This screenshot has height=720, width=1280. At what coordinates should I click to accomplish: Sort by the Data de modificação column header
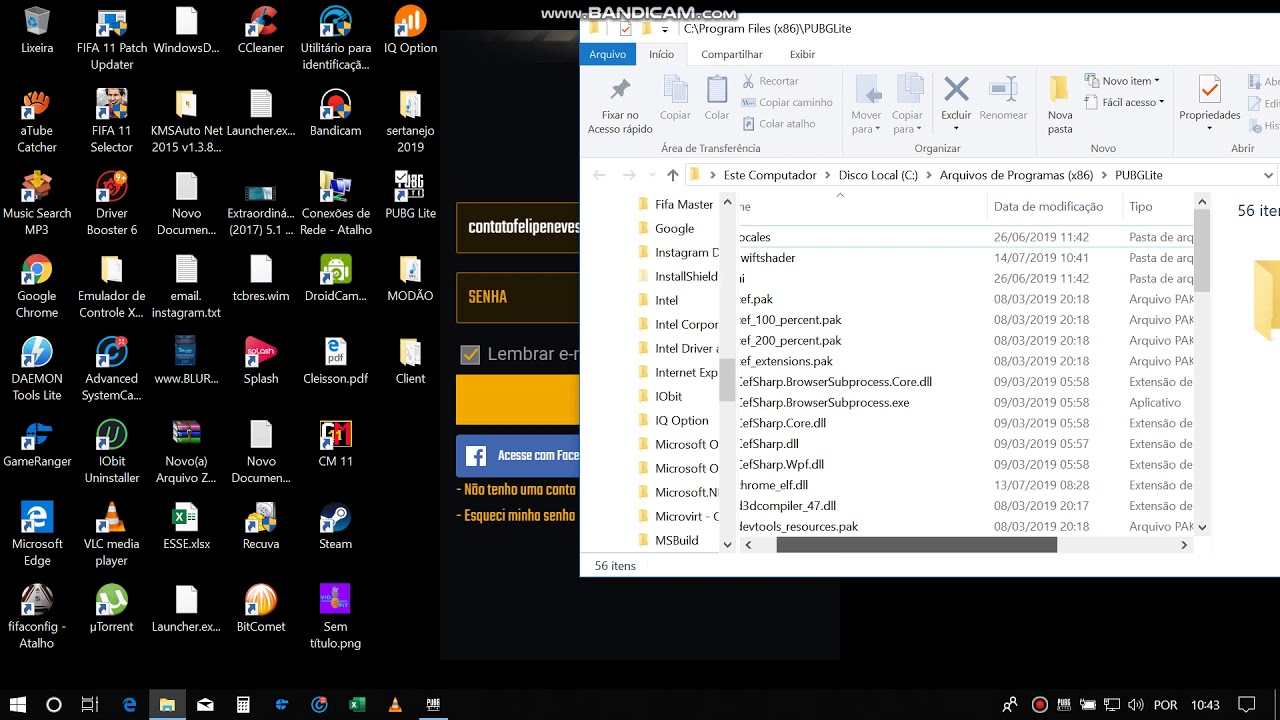(1048, 207)
